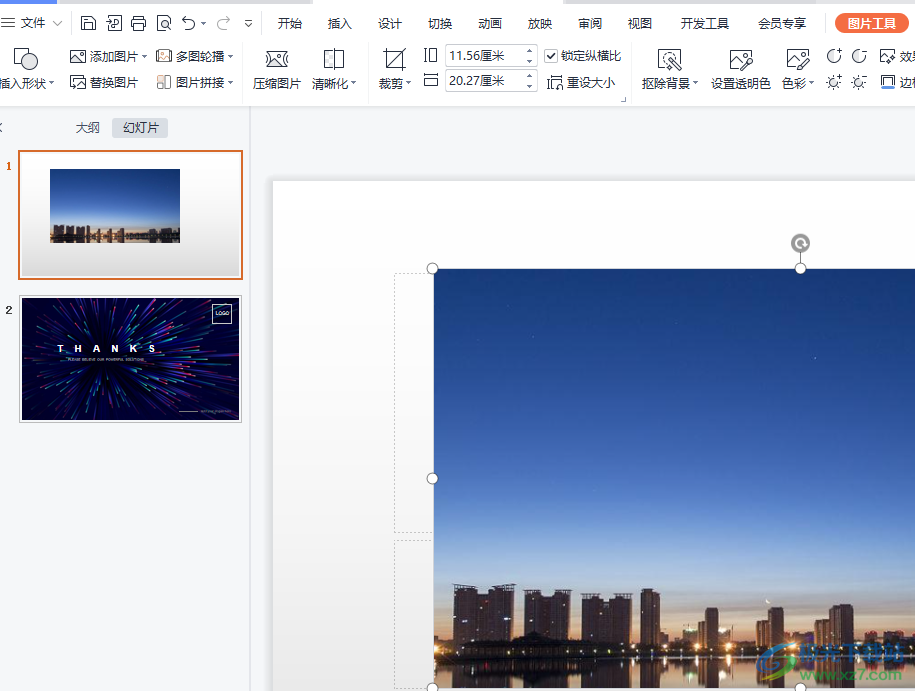Click 图片拼接 button

coord(190,82)
